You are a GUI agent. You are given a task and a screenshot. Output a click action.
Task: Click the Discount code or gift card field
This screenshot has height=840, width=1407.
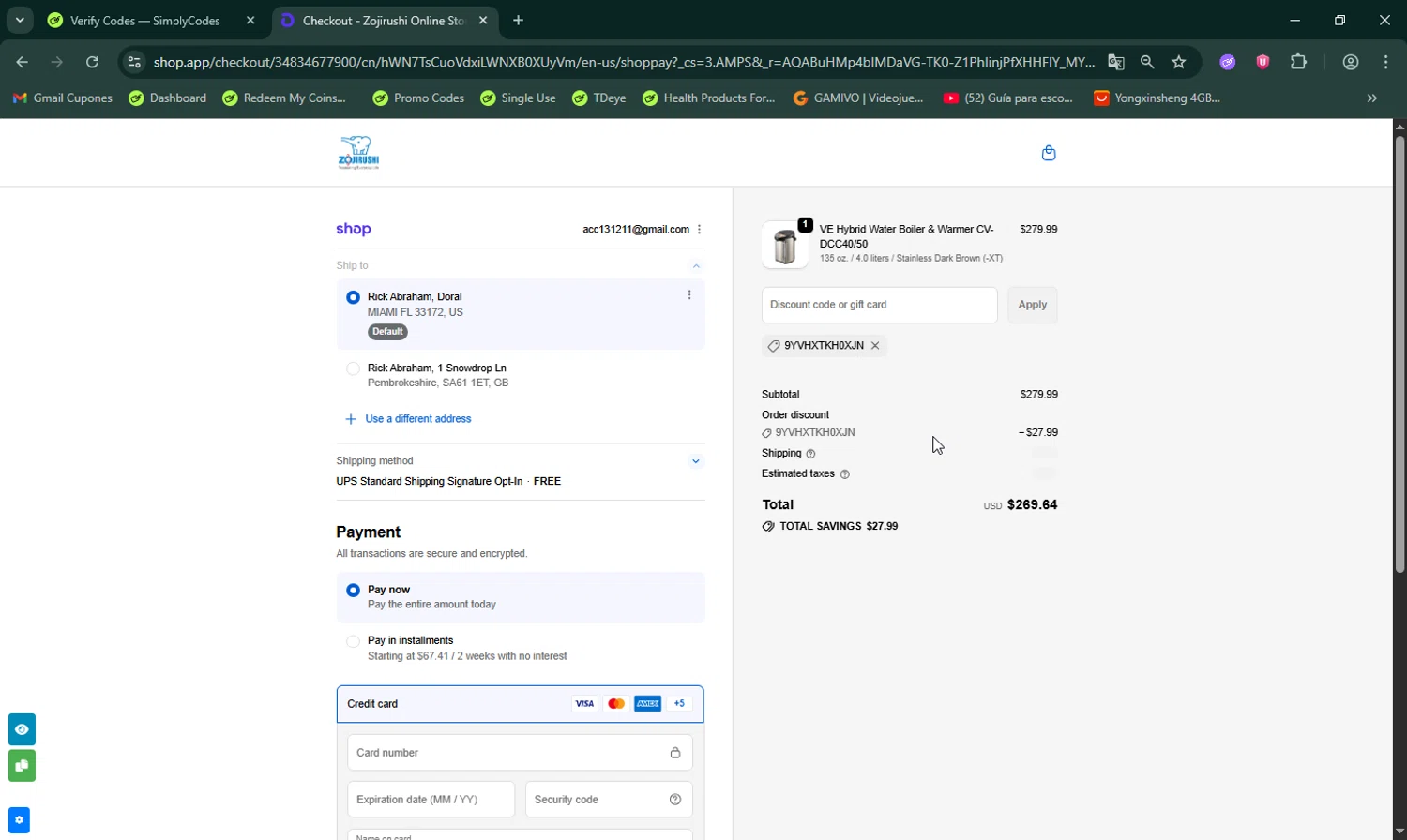(880, 305)
